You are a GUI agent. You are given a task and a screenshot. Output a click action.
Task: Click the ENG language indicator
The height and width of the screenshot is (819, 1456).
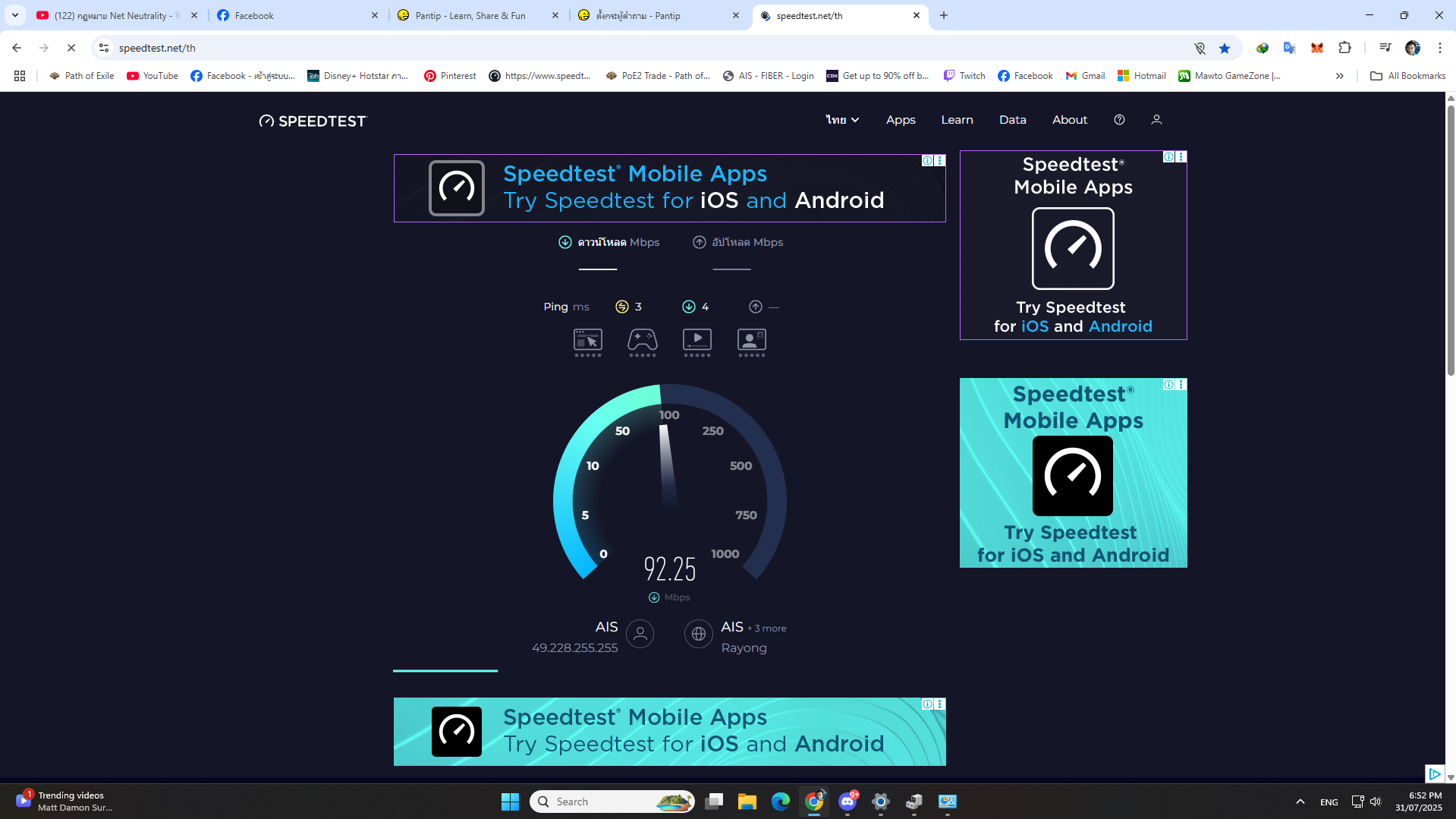pos(1329,802)
